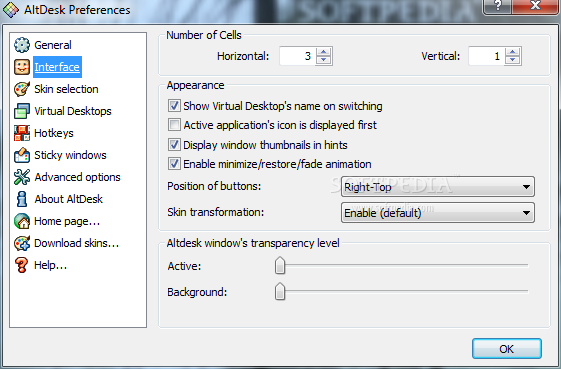Click the Hotkeys icon
This screenshot has height=369, width=561.
pyautogui.click(x=22, y=133)
